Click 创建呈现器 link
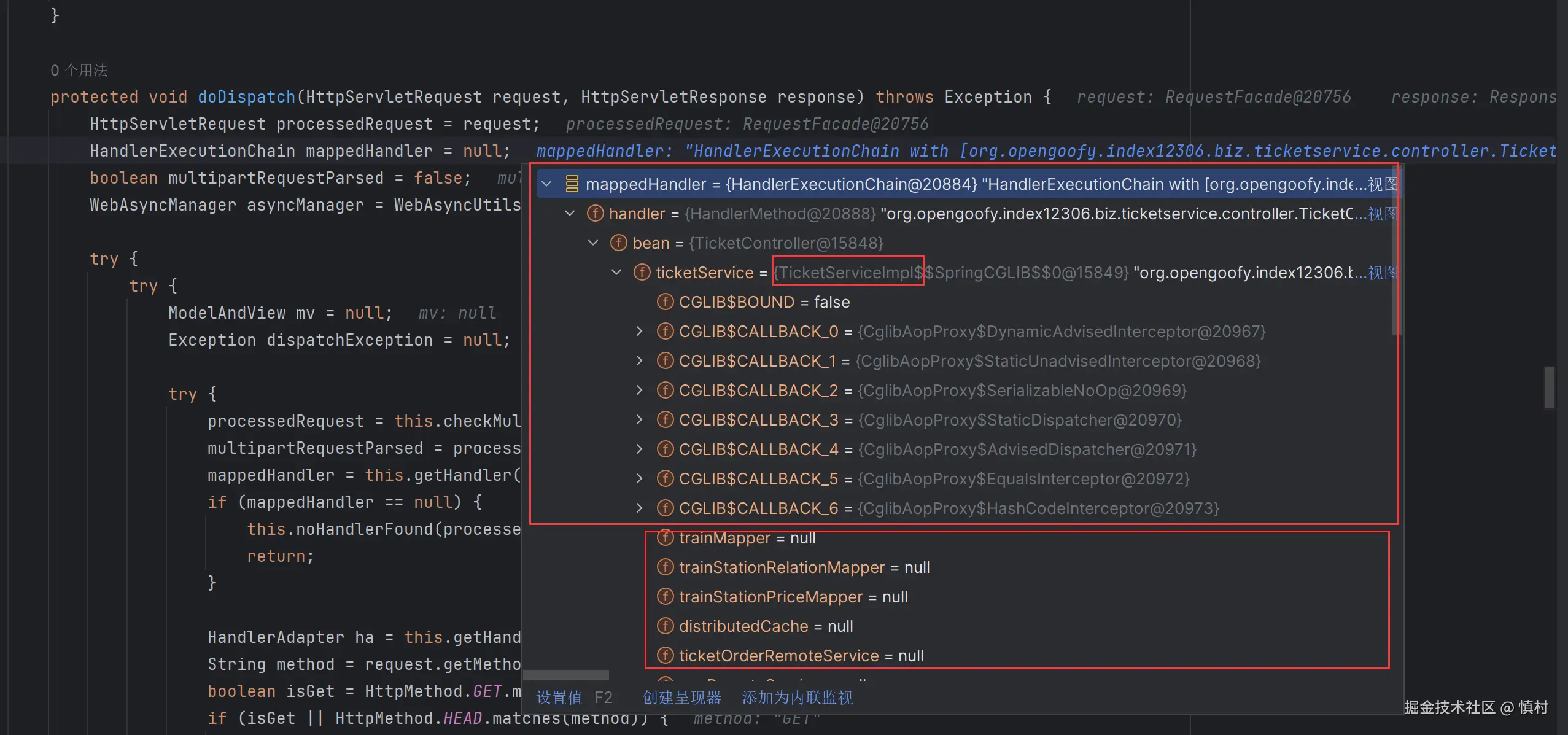1568x735 pixels. click(681, 698)
